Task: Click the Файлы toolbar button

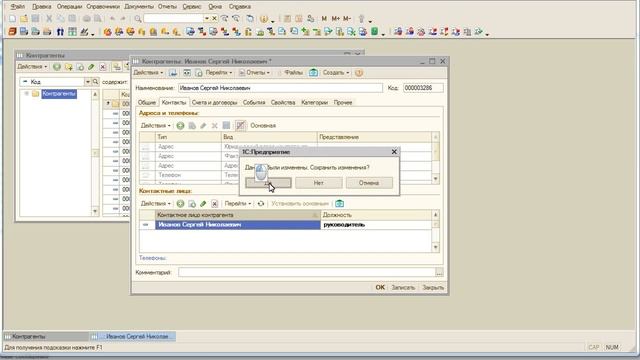Action: (x=290, y=73)
